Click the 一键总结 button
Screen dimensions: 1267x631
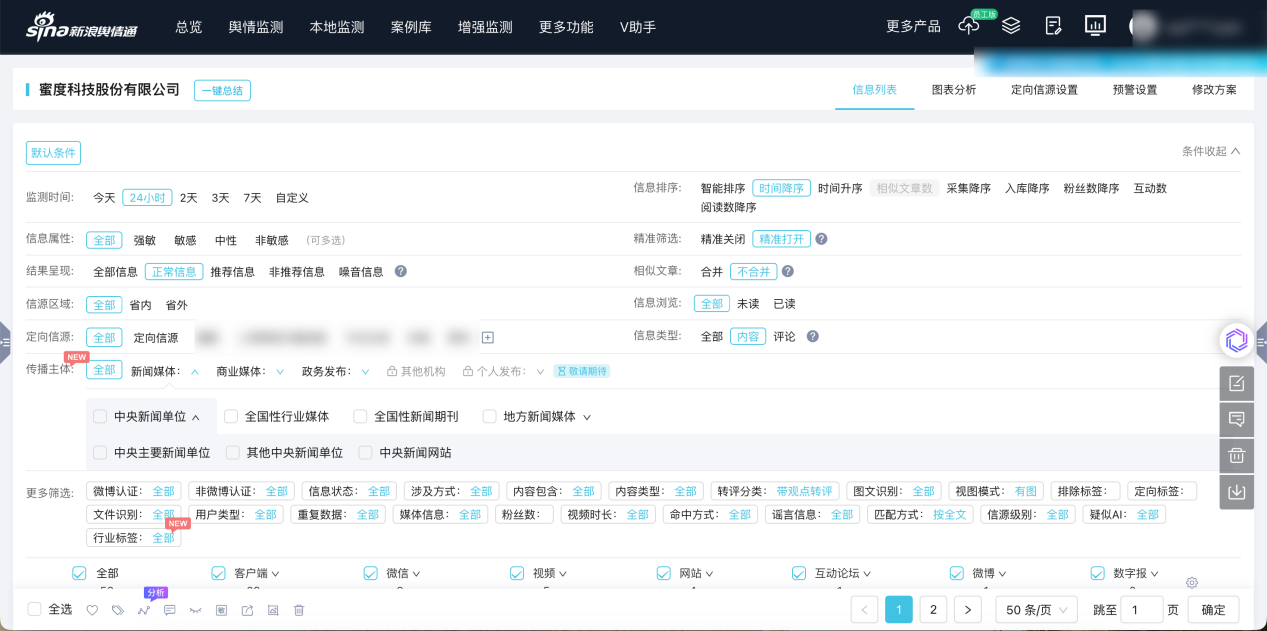[222, 91]
